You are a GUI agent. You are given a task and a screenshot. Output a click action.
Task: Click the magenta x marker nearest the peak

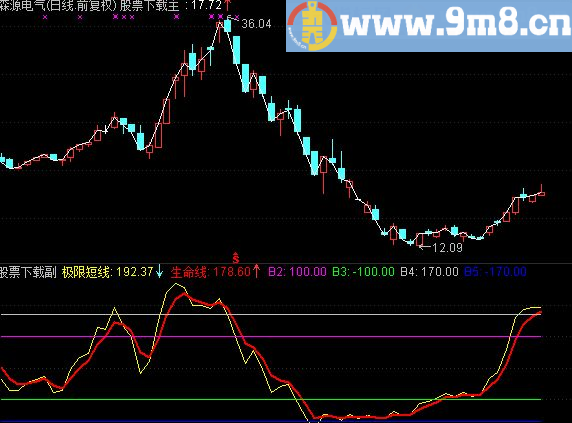220,16
